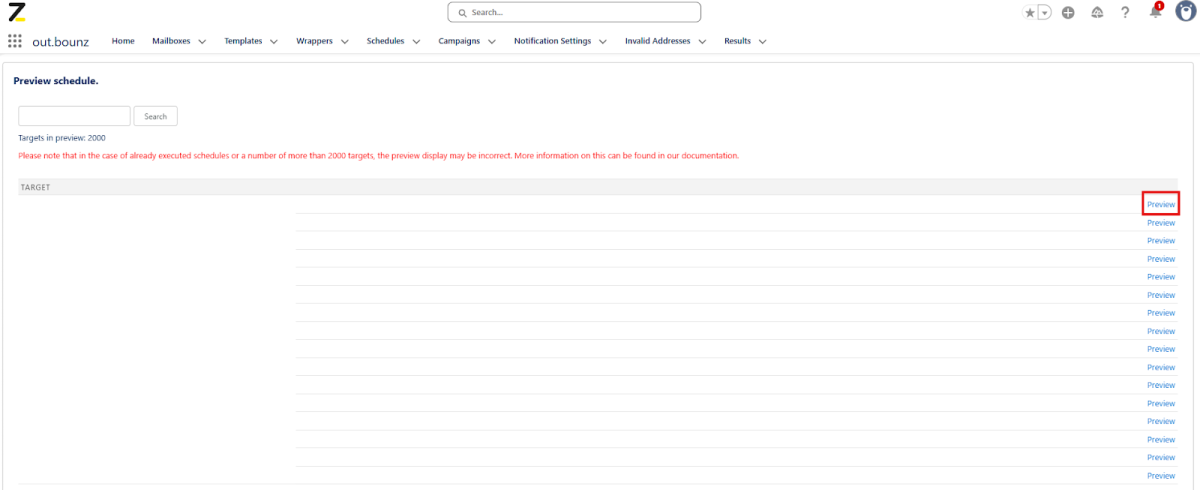
Task: Open the App Launcher grid icon
Action: tap(15, 41)
